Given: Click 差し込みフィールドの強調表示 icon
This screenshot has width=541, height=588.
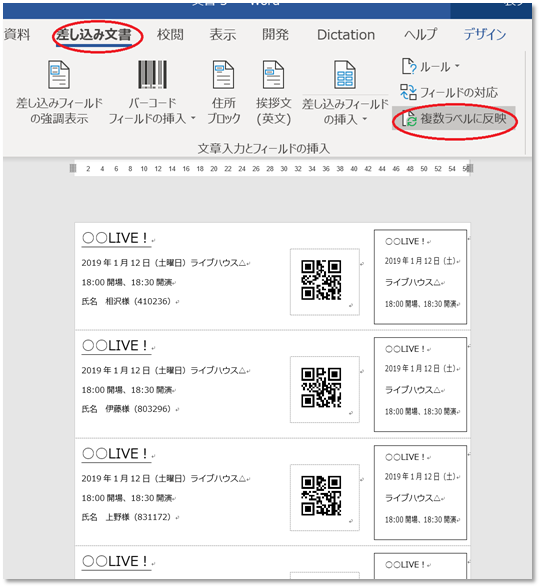Looking at the screenshot, I should pos(59,75).
